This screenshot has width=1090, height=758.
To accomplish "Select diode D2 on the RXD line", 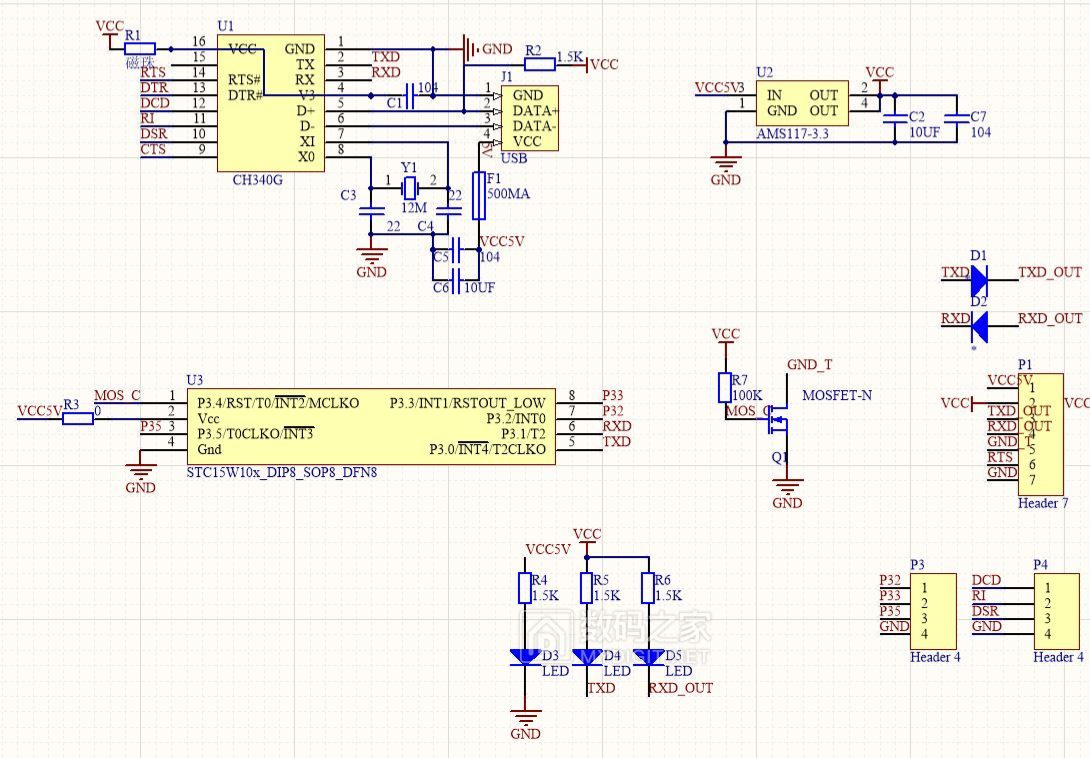I will [979, 326].
